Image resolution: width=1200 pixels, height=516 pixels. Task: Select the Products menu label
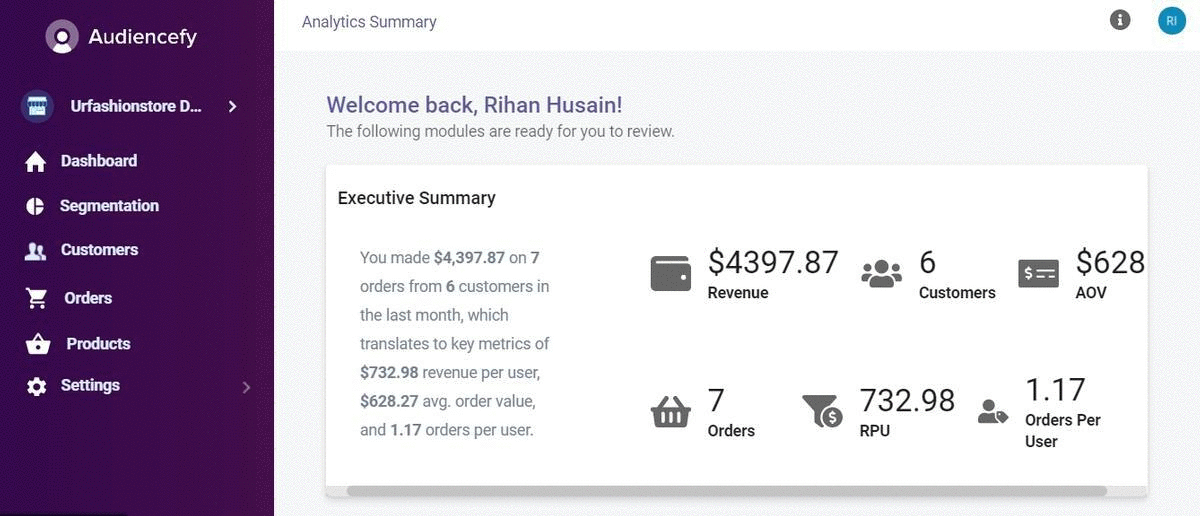click(98, 344)
